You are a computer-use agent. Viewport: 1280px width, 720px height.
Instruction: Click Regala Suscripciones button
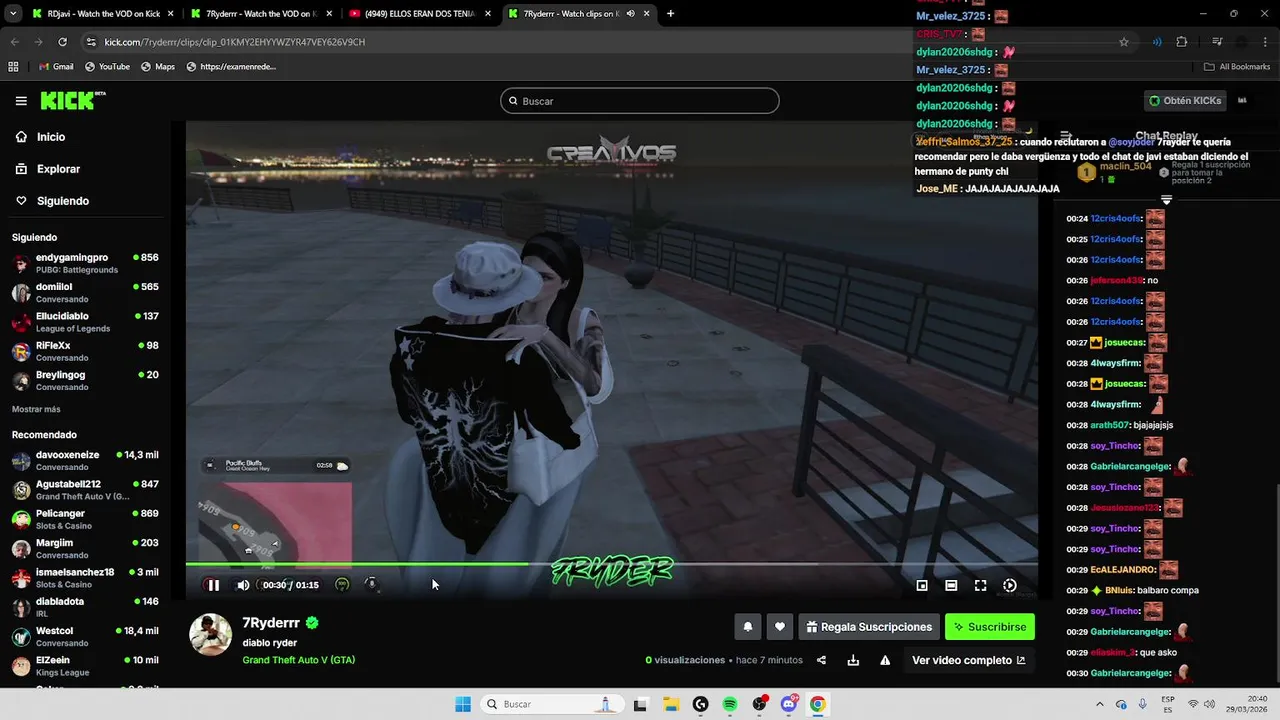coord(868,627)
